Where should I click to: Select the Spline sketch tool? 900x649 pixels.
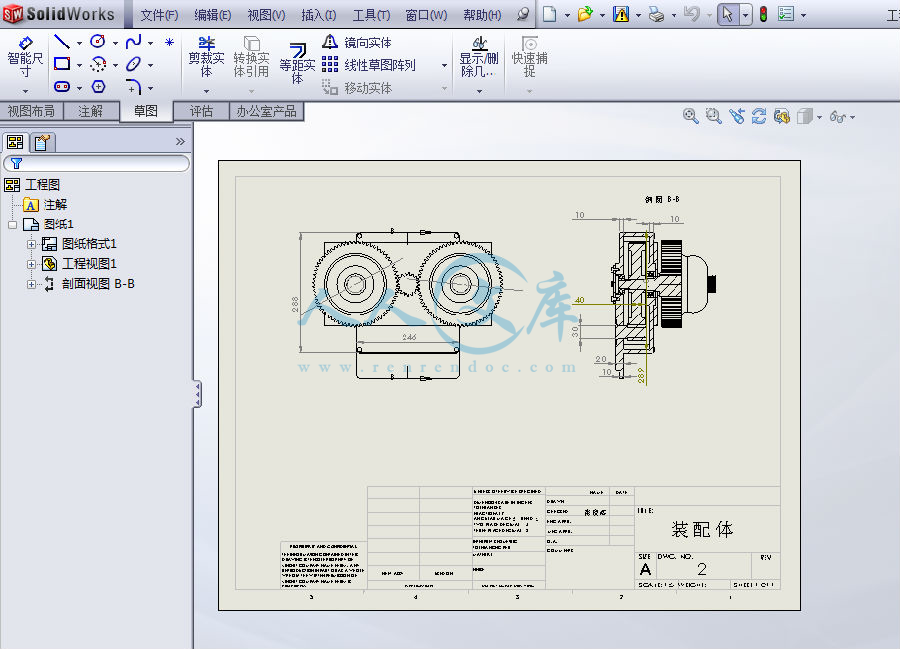pyautogui.click(x=133, y=41)
